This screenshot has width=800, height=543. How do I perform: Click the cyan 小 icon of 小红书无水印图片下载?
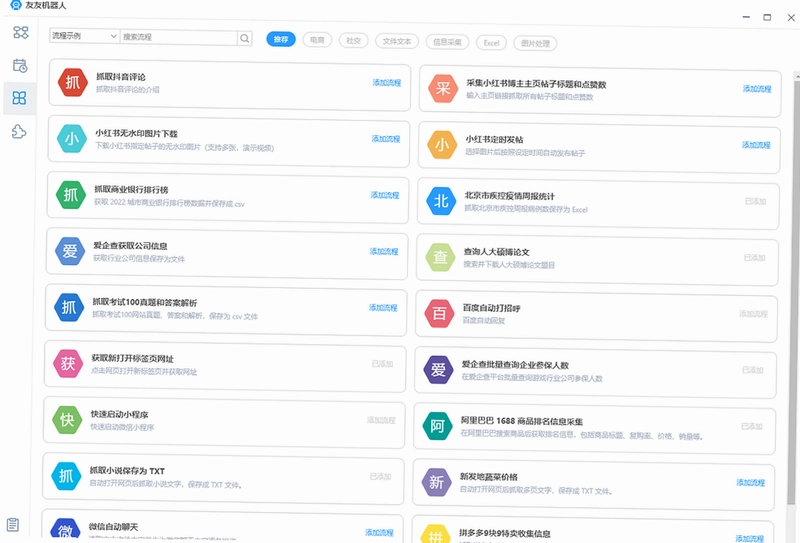pyautogui.click(x=71, y=139)
